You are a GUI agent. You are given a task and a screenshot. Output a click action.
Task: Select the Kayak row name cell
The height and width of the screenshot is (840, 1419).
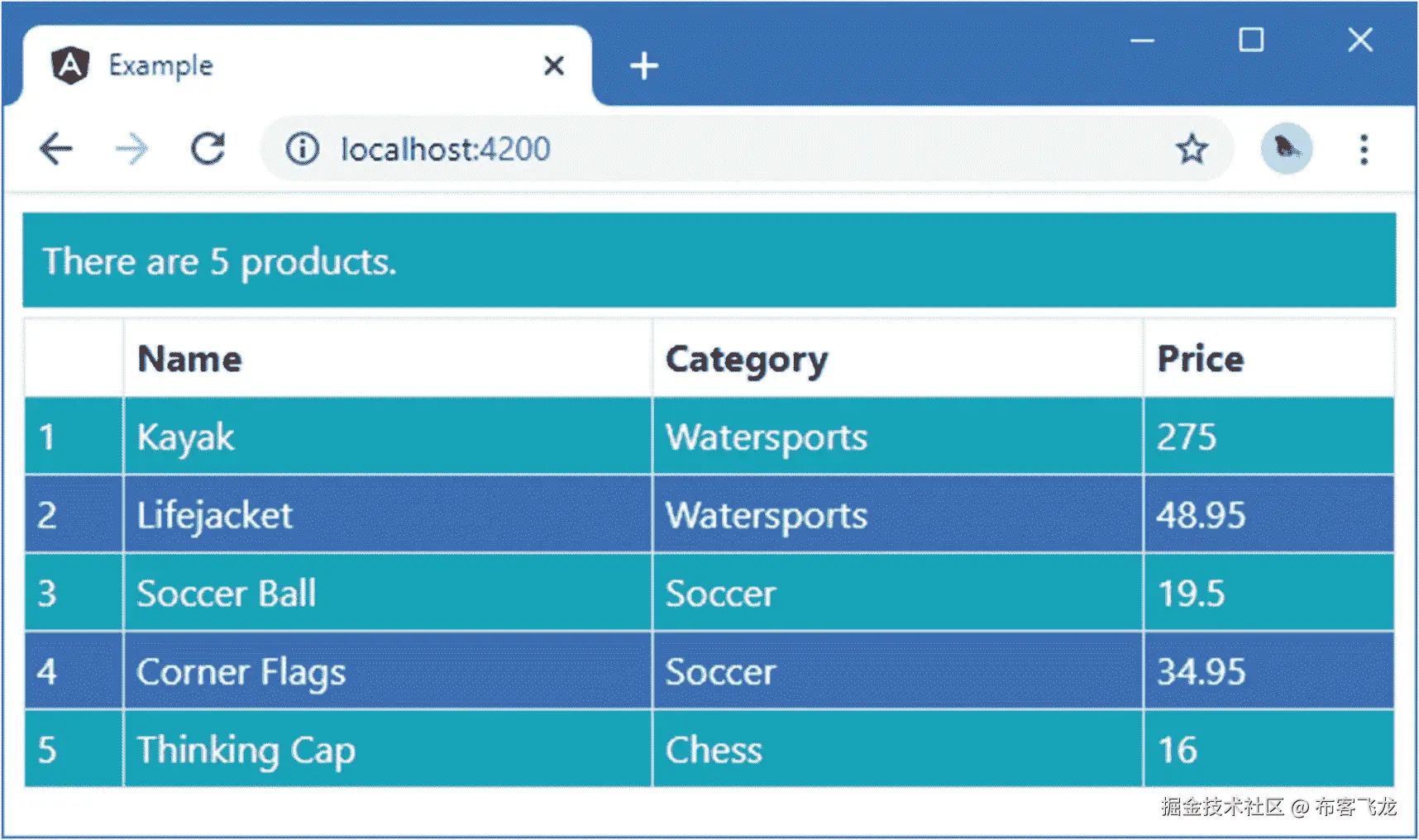[186, 437]
